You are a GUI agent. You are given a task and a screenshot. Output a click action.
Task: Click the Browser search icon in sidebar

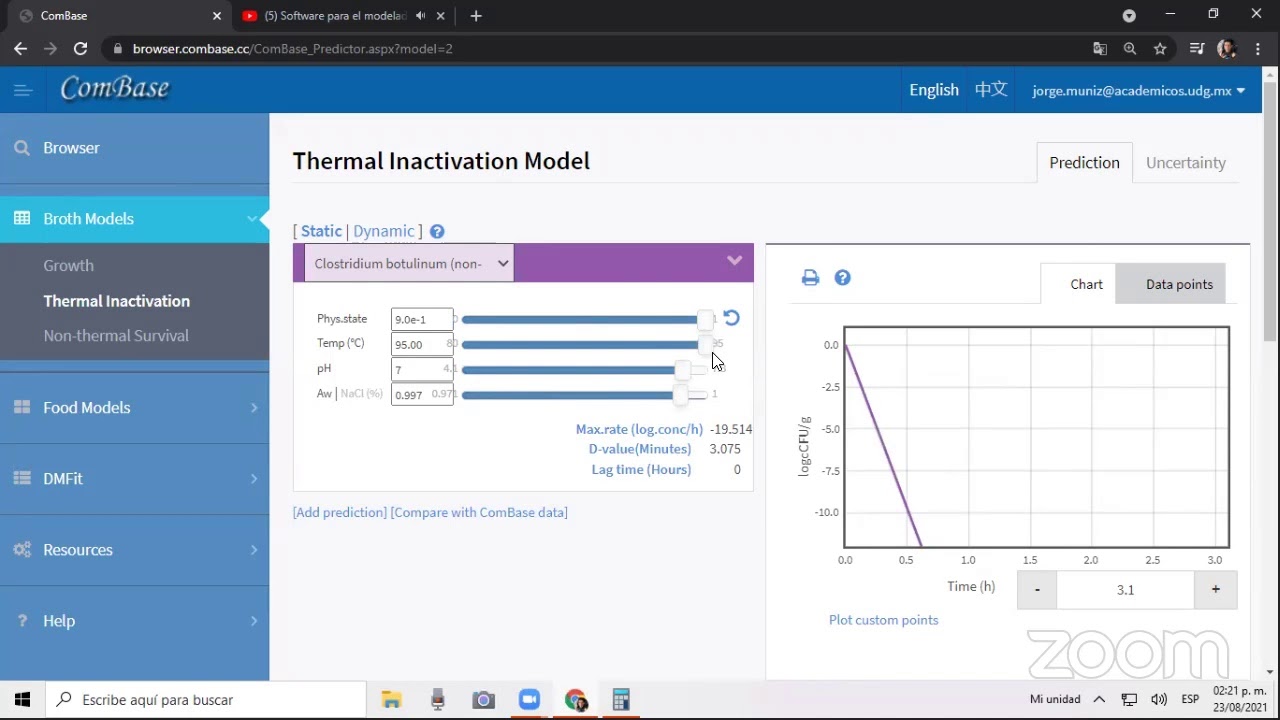(x=22, y=148)
